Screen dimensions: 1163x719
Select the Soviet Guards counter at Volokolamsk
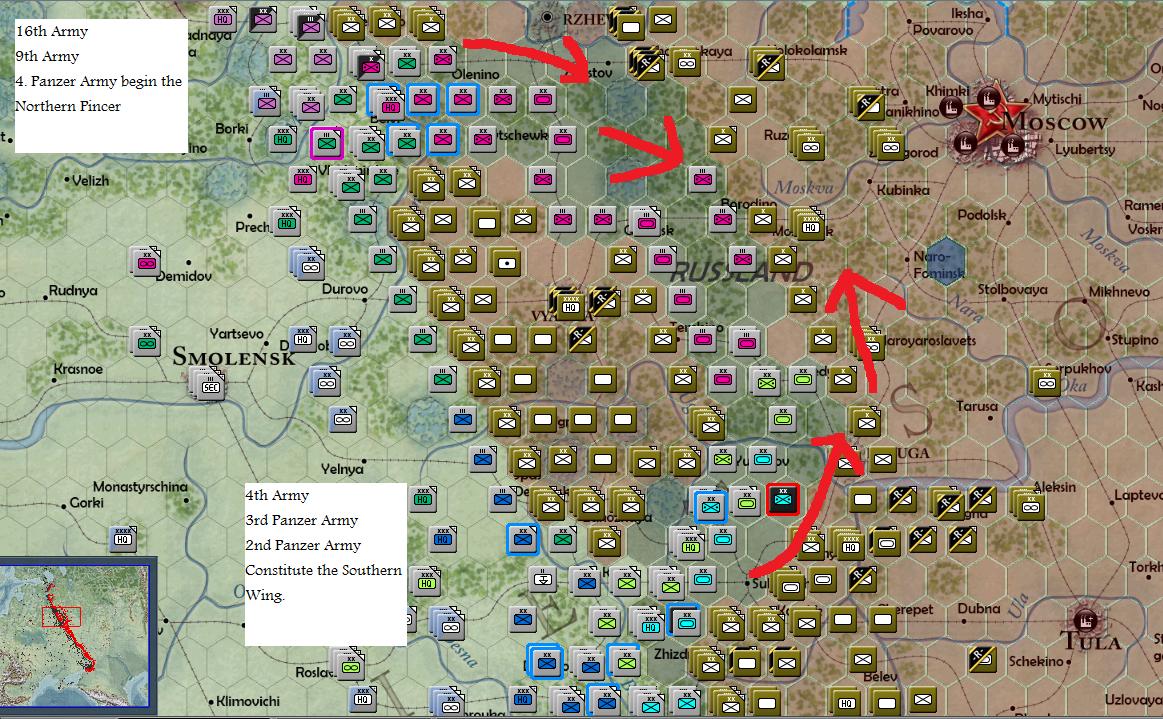[768, 64]
